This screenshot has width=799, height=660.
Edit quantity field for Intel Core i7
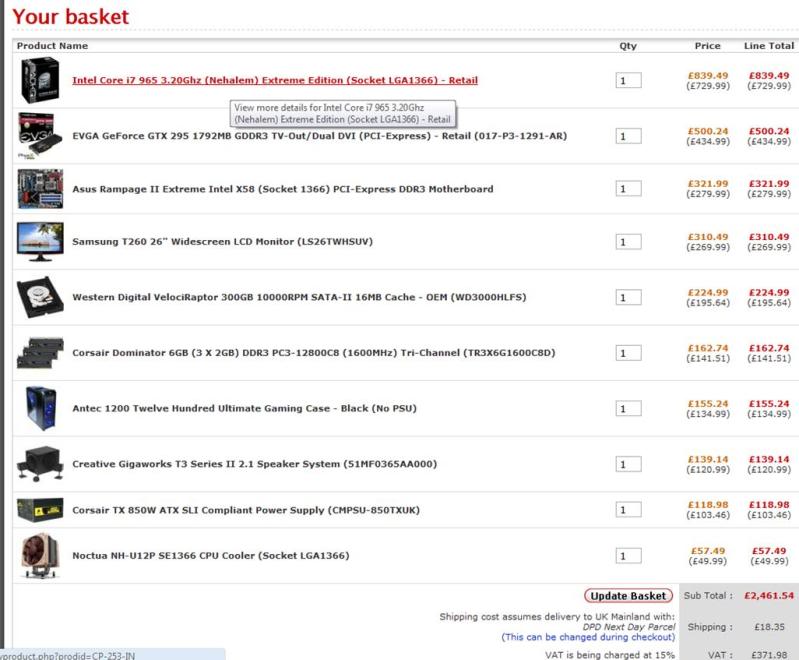(x=628, y=81)
